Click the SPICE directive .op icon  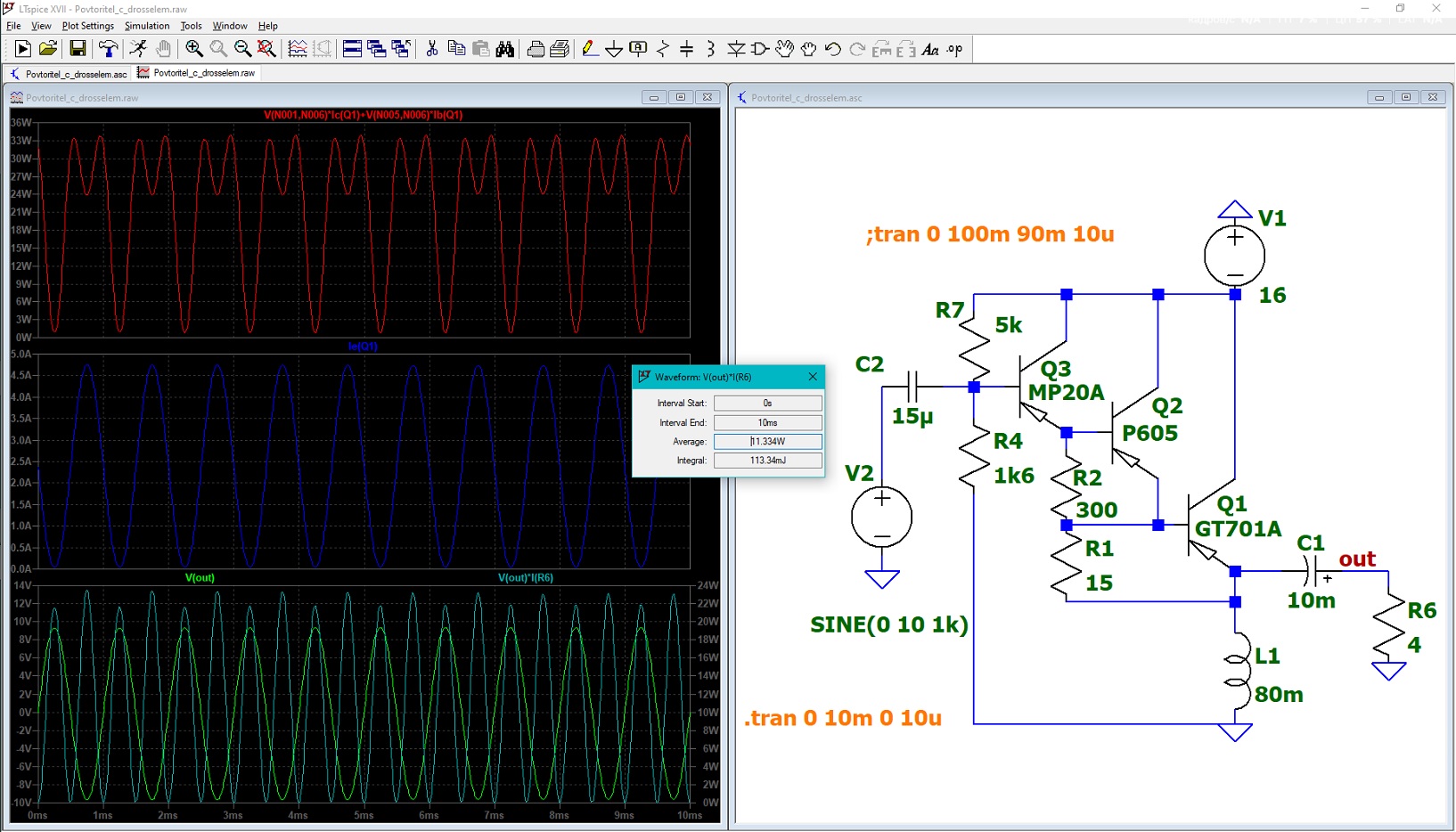[954, 49]
